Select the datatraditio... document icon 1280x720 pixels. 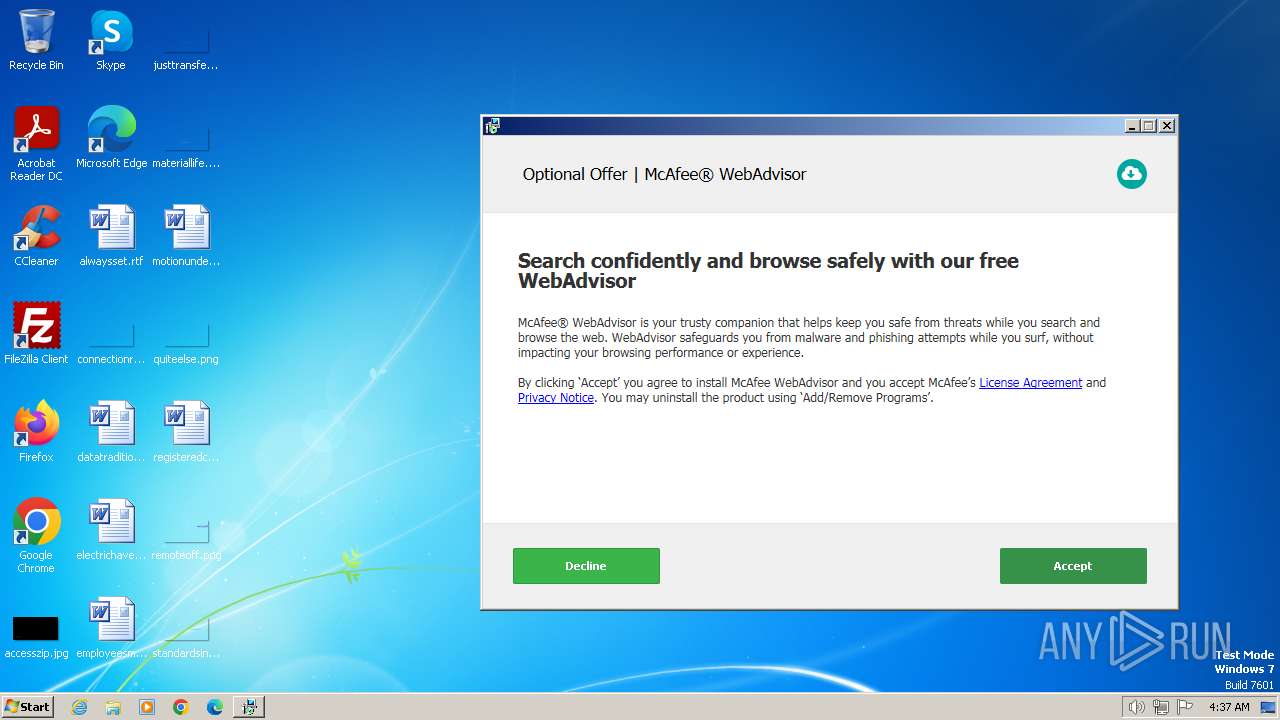[111, 432]
